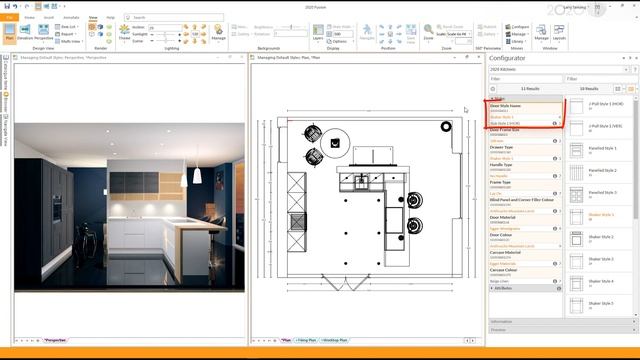Click the Item List icon
The image size is (640, 360).
point(58,27)
